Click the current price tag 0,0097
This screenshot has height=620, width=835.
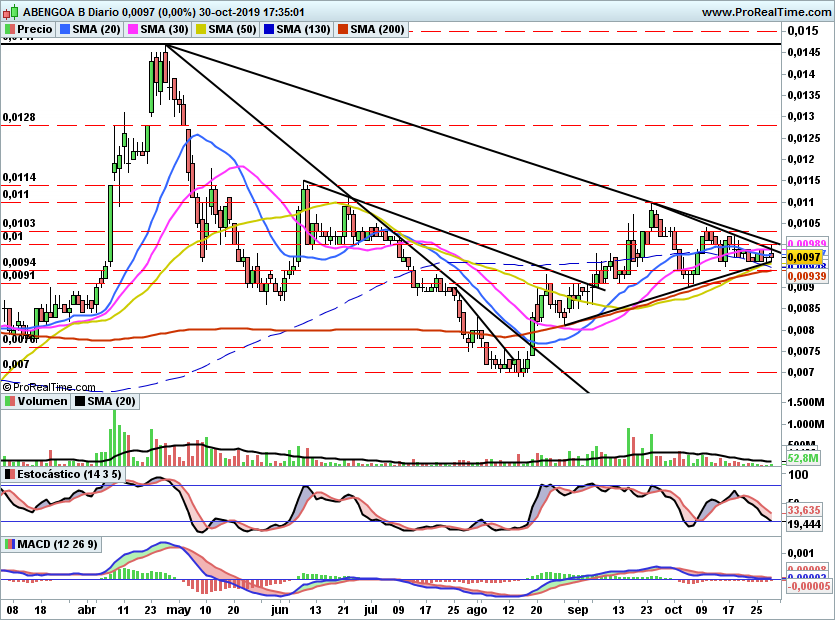coord(804,257)
